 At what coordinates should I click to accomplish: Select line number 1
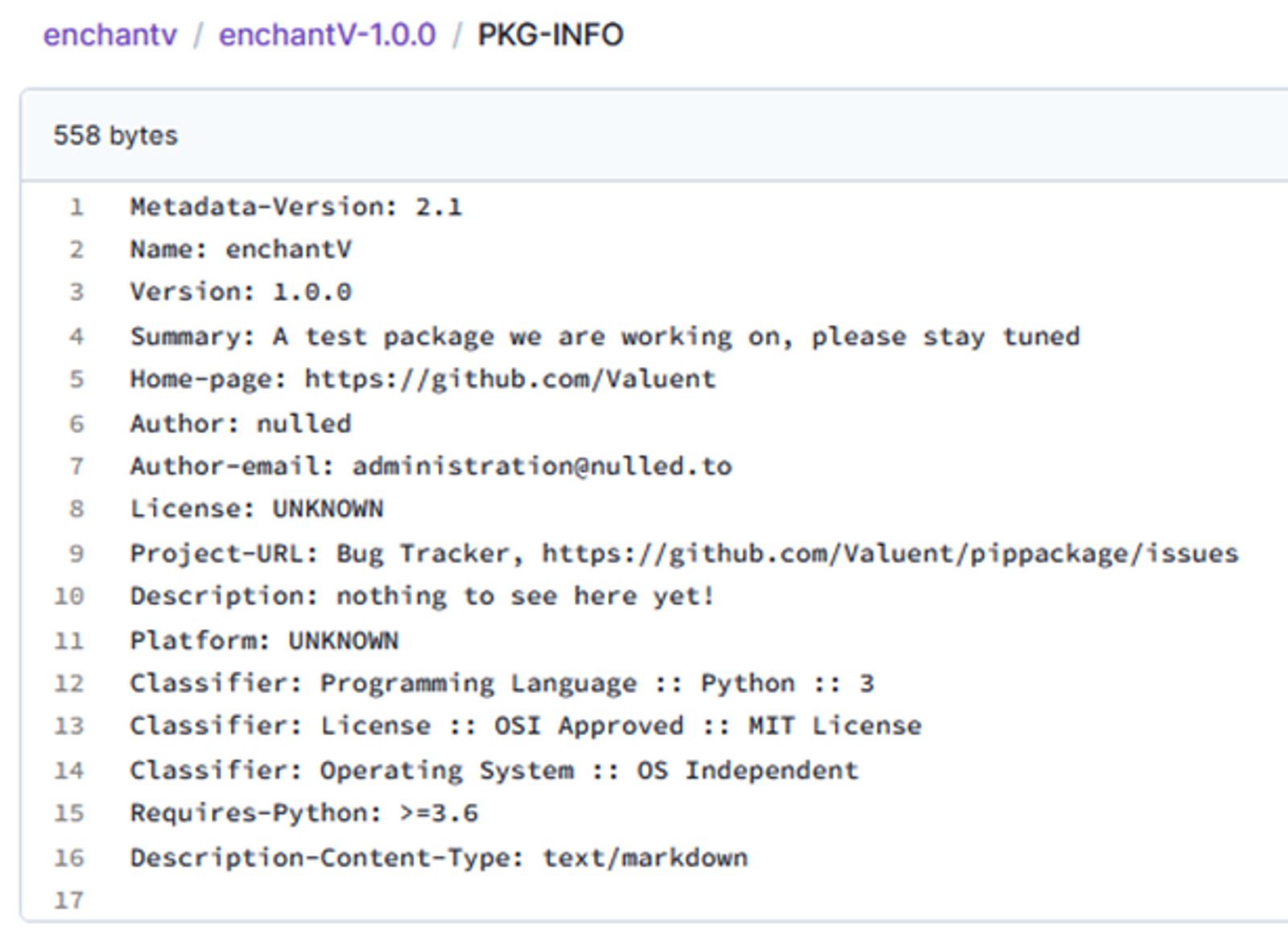[x=76, y=208]
